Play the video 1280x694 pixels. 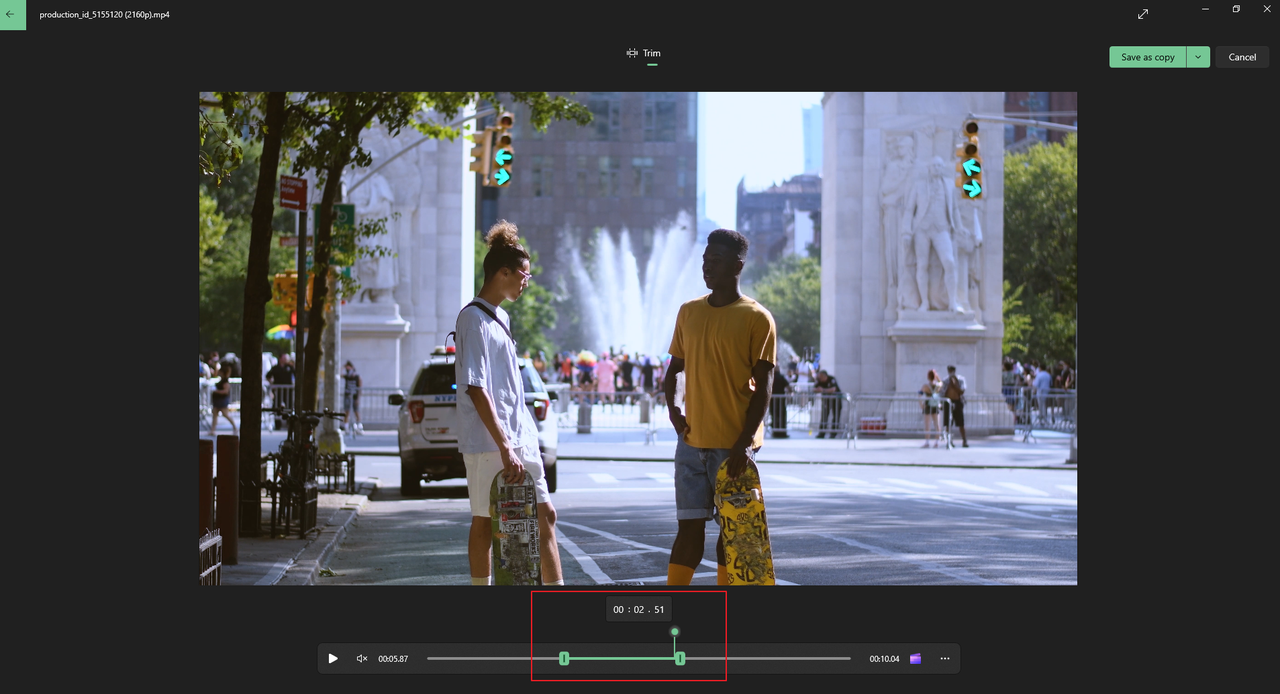pyautogui.click(x=333, y=658)
